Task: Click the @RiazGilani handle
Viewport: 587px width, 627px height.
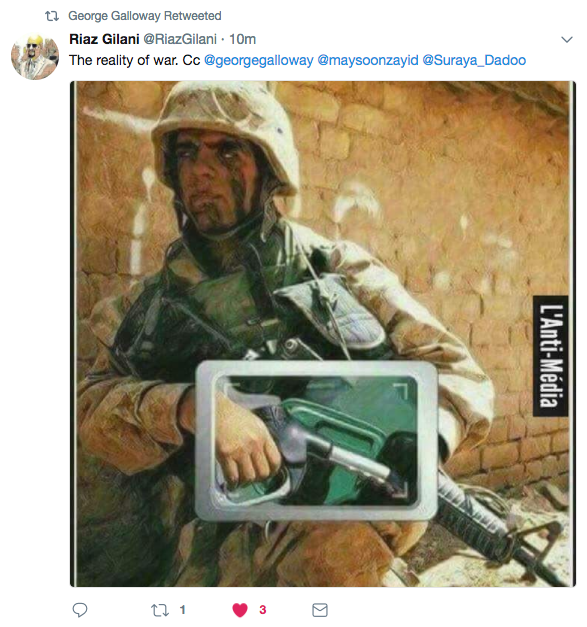Action: tap(180, 39)
